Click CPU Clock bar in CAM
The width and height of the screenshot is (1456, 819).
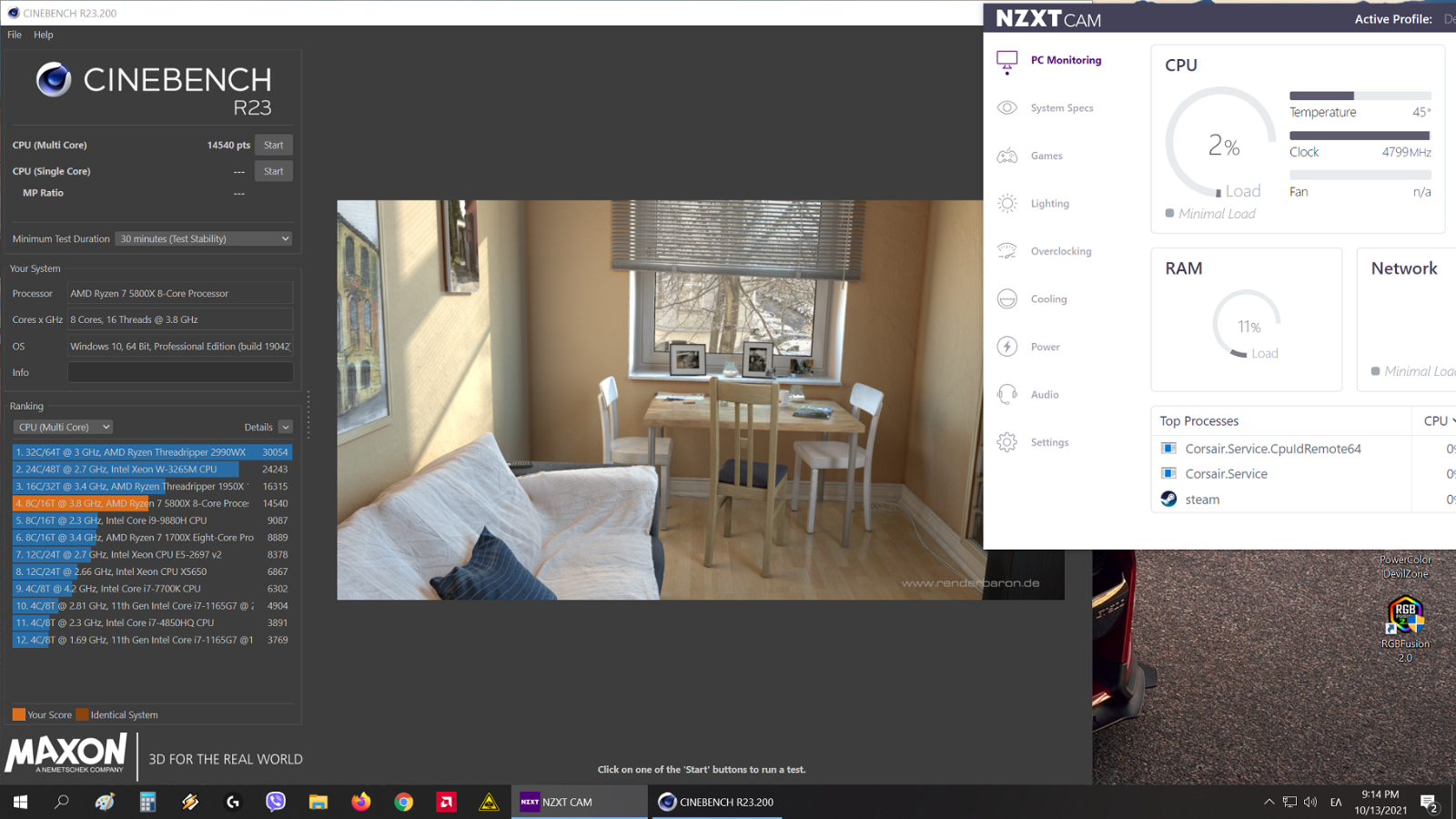[x=1360, y=136]
